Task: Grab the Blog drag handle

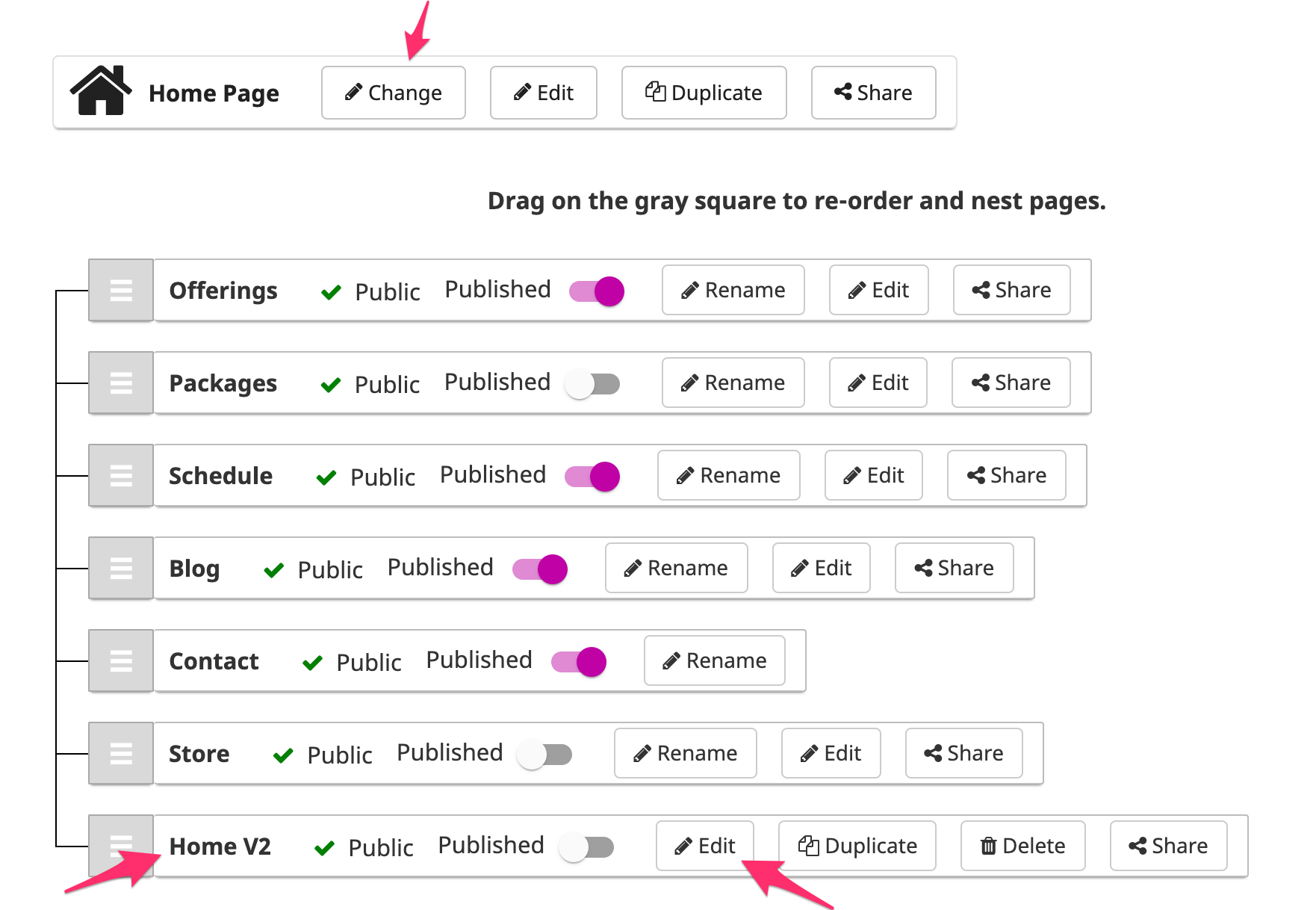Action: [121, 568]
